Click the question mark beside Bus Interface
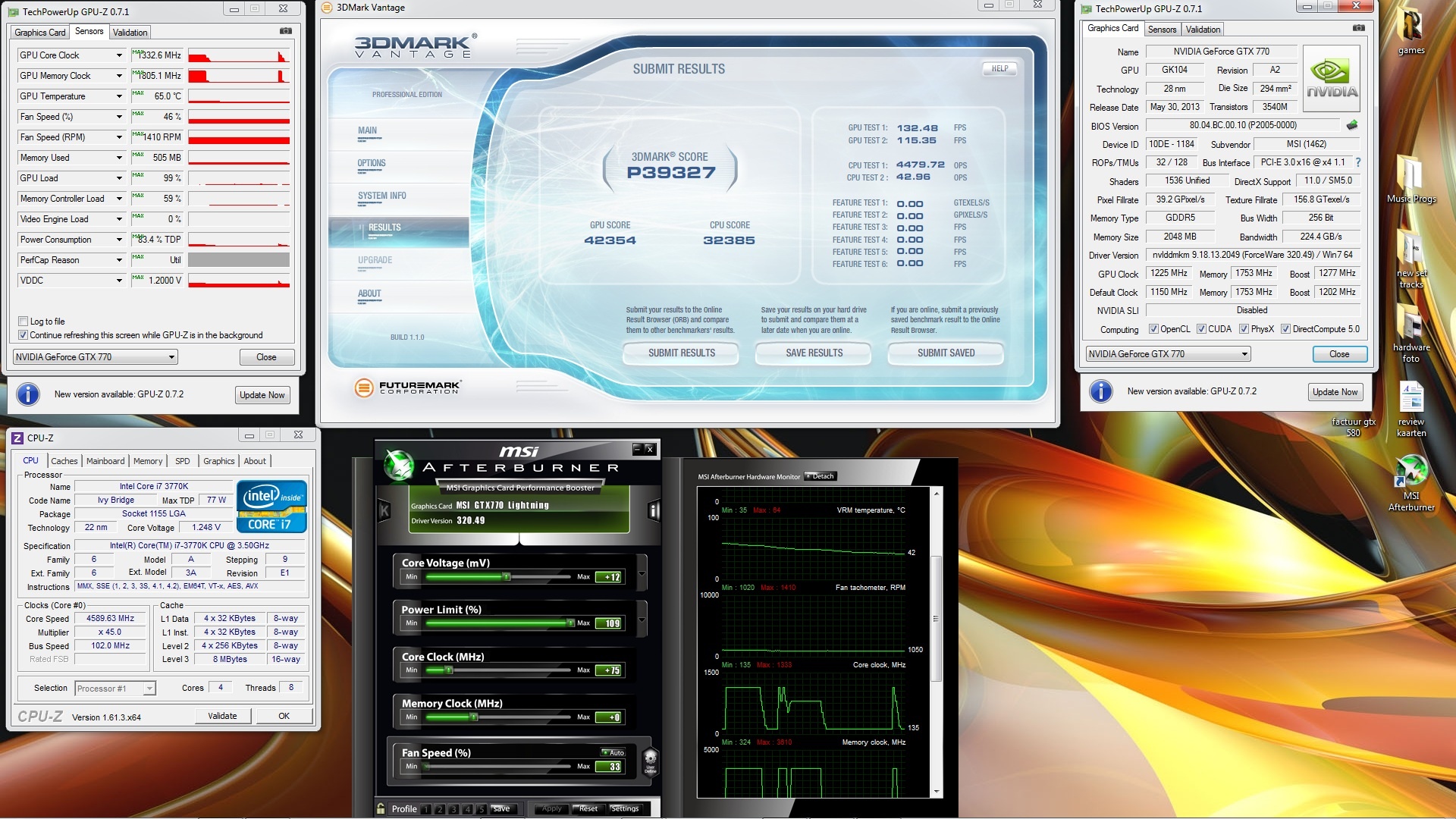 click(x=1357, y=162)
